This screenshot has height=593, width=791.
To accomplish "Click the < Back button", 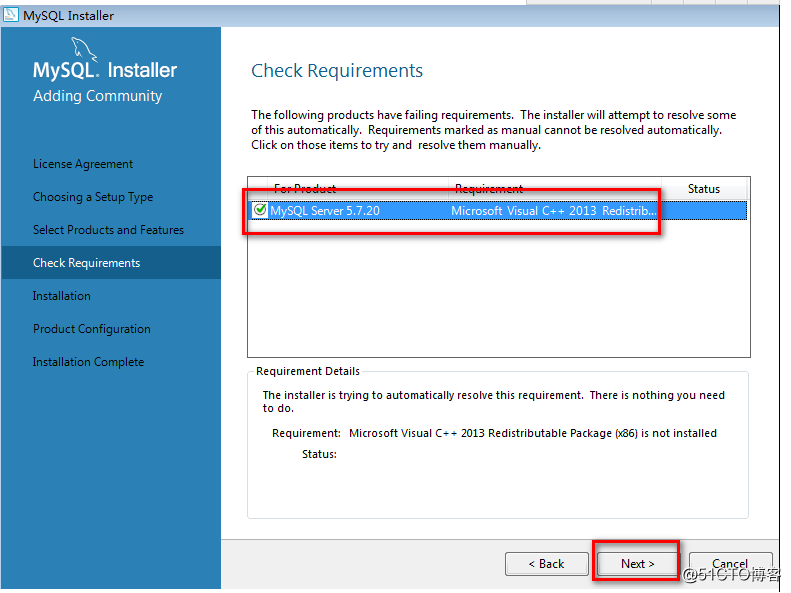I will click(x=546, y=563).
